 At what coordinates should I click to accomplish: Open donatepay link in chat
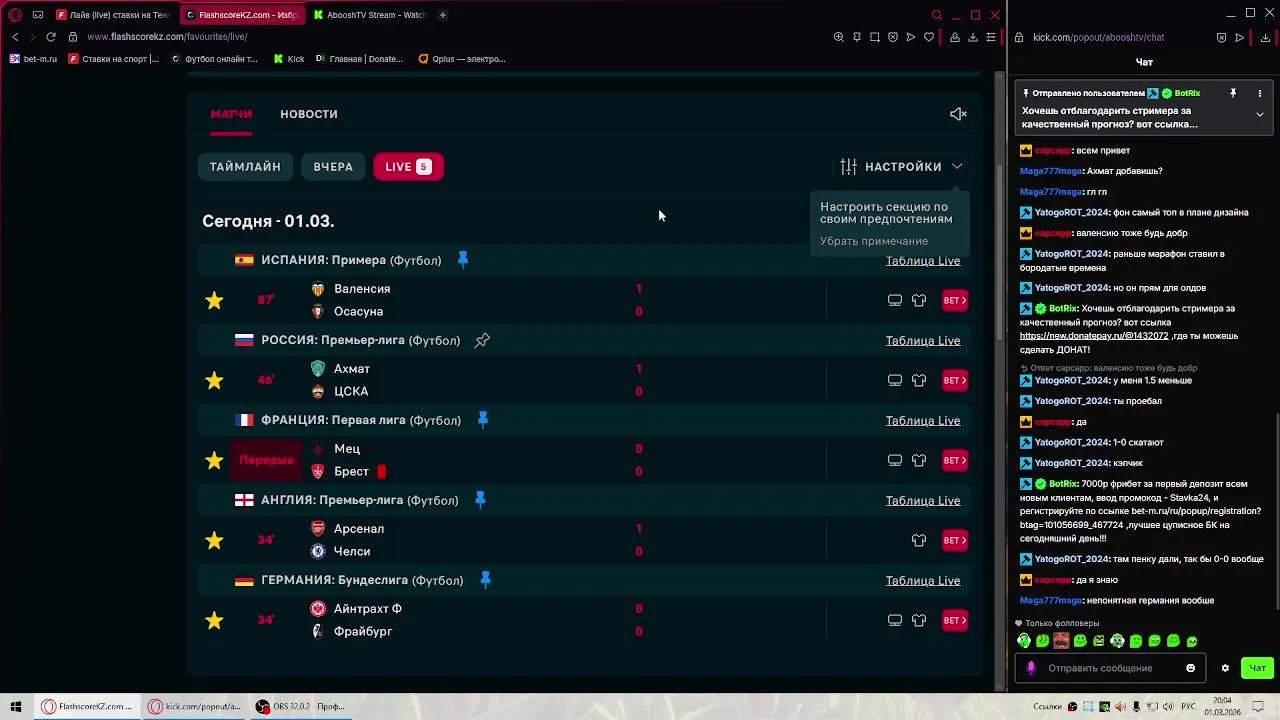click(x=1095, y=336)
